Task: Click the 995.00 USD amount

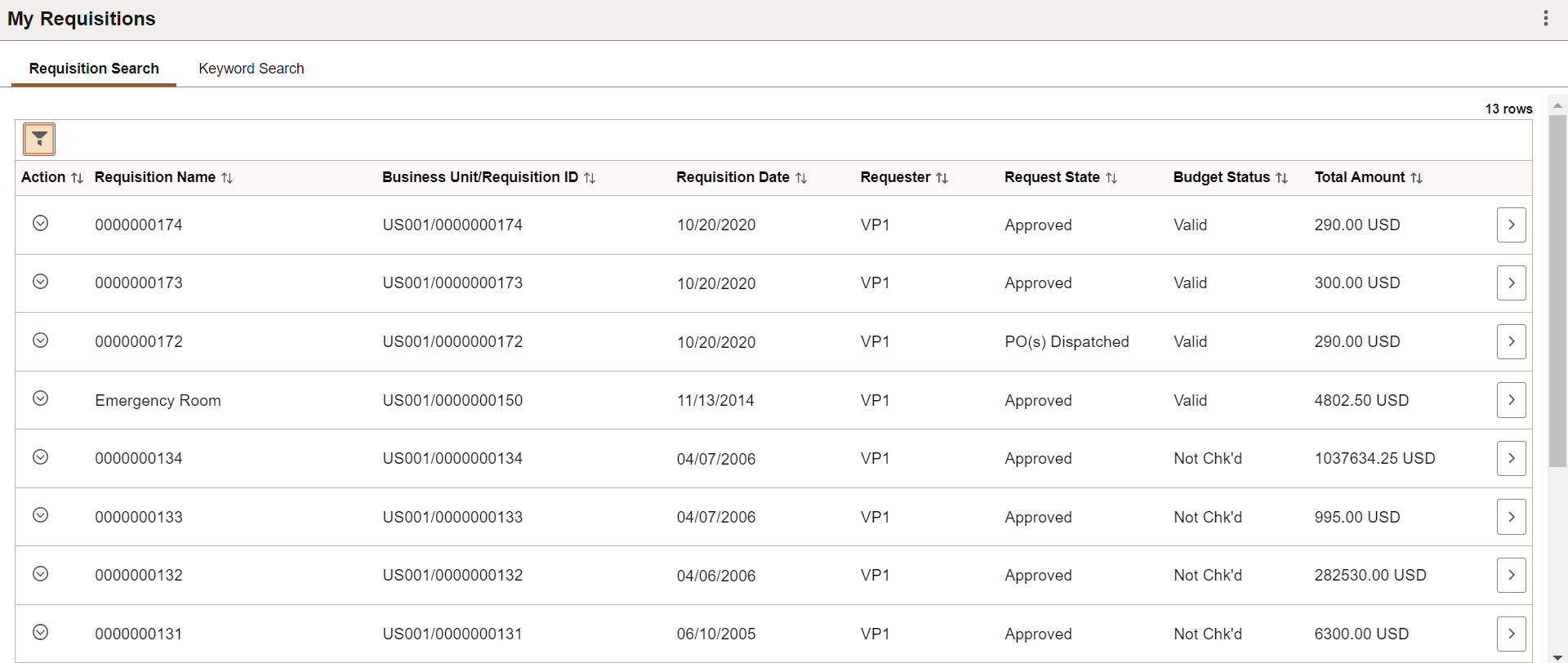Action: (x=1357, y=517)
